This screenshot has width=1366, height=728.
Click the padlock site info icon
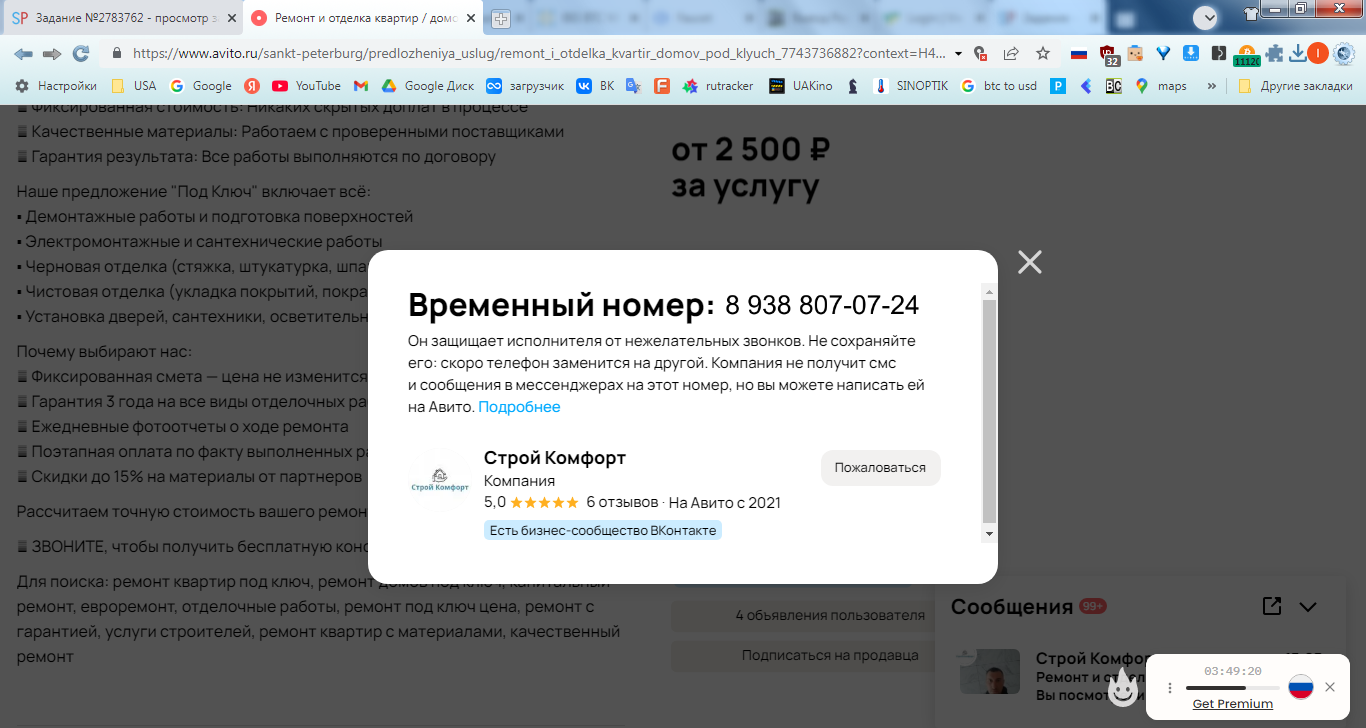[117, 53]
